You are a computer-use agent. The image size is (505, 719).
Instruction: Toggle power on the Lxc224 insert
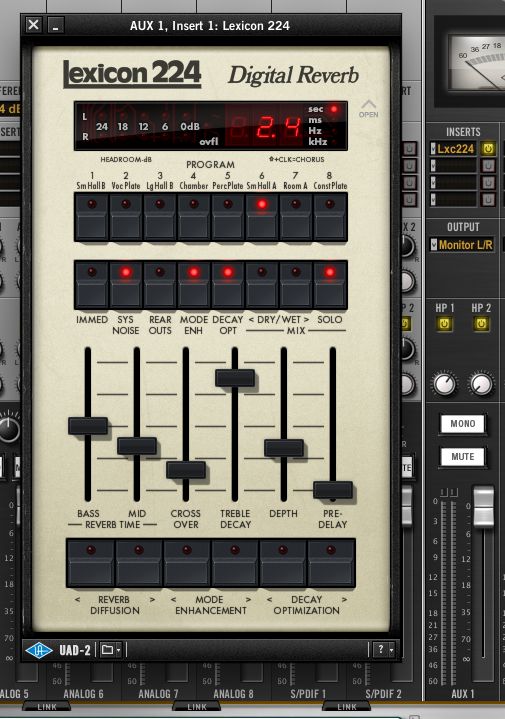(488, 148)
